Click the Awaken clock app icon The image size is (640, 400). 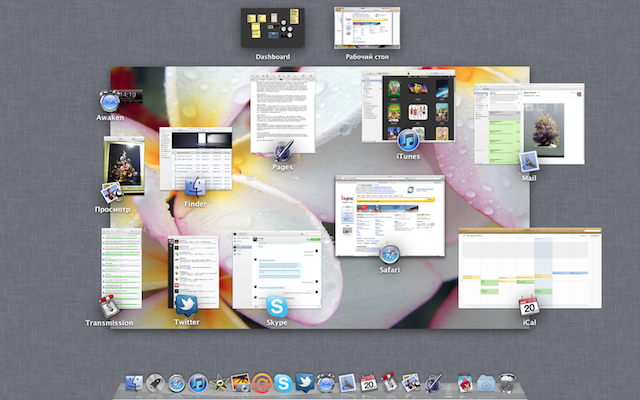[x=110, y=101]
